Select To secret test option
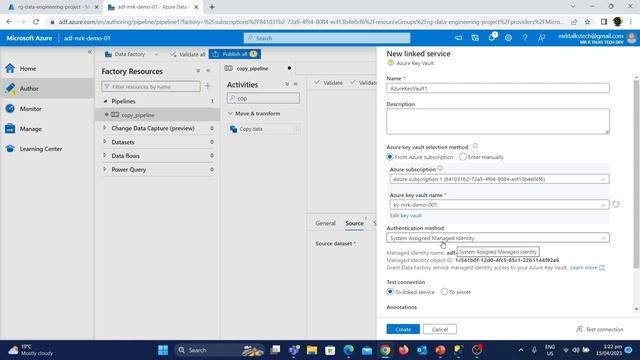The image size is (640, 360). pos(444,292)
